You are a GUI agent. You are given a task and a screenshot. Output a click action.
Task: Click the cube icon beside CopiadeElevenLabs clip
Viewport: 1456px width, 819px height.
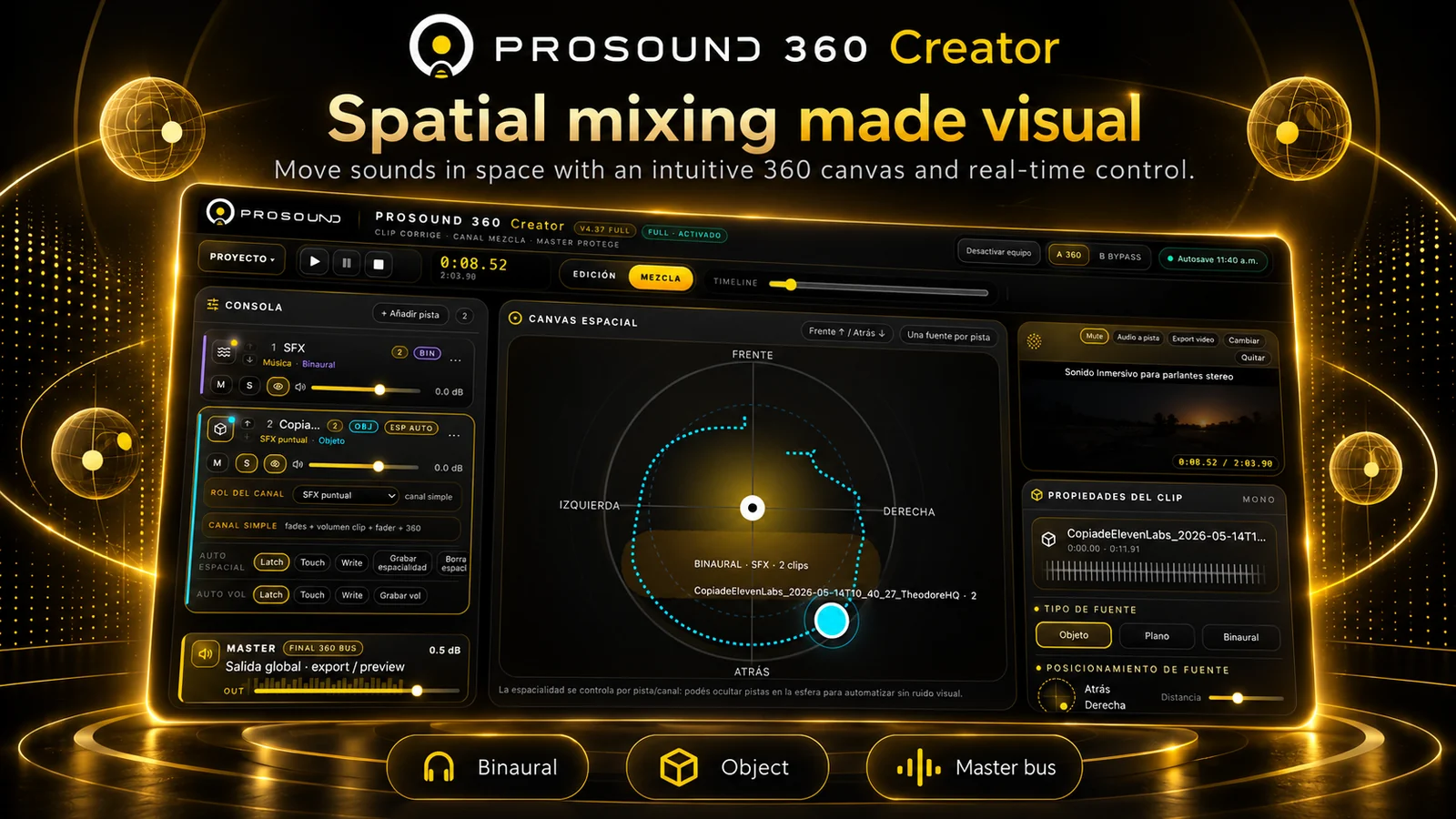(1048, 540)
